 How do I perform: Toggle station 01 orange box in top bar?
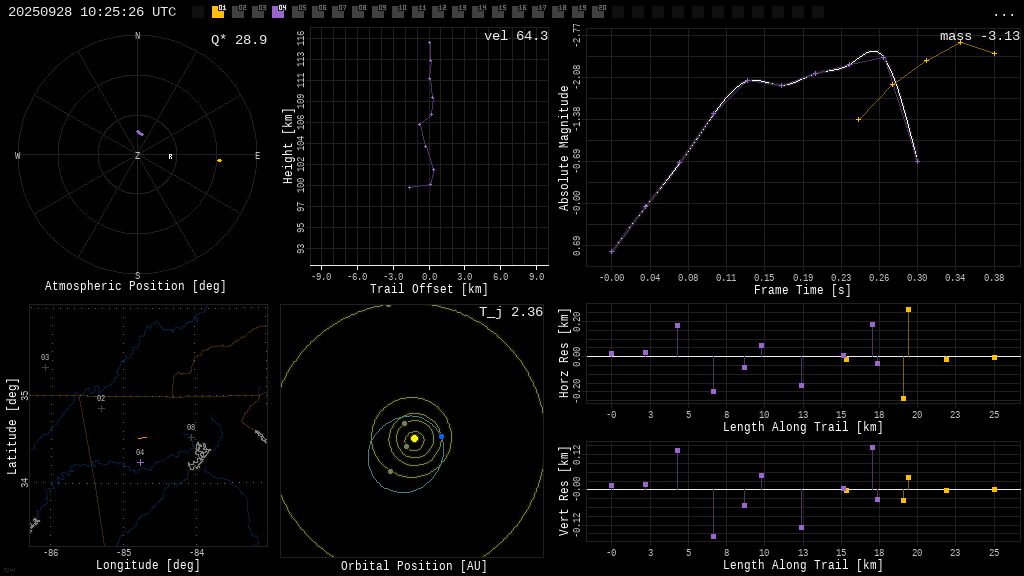[x=218, y=12]
